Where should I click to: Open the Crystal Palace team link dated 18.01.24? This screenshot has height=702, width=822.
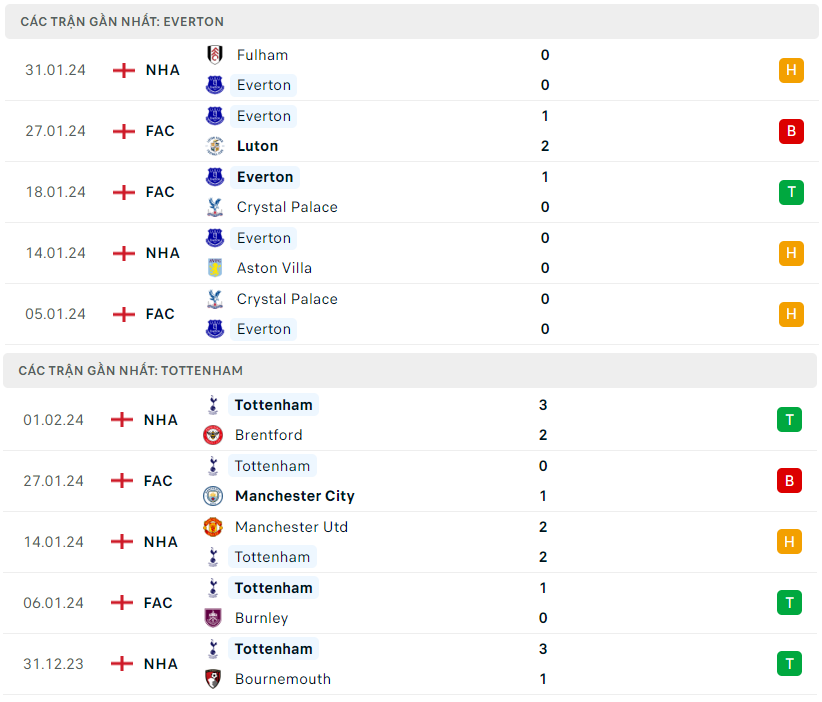(287, 207)
